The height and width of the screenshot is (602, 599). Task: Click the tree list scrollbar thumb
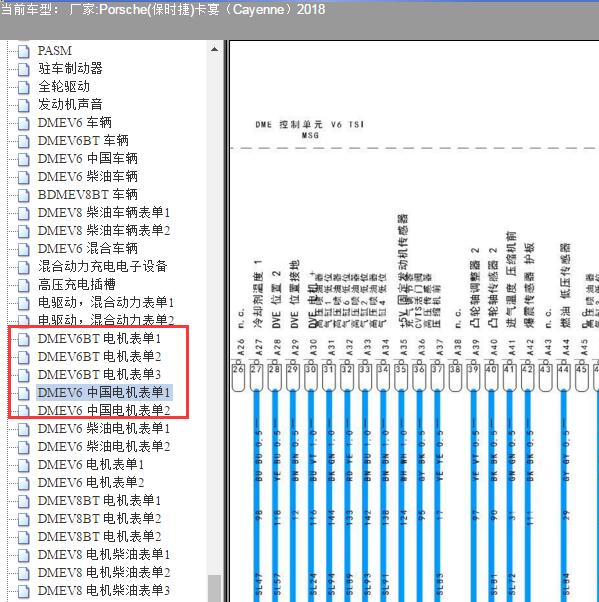[x=214, y=588]
